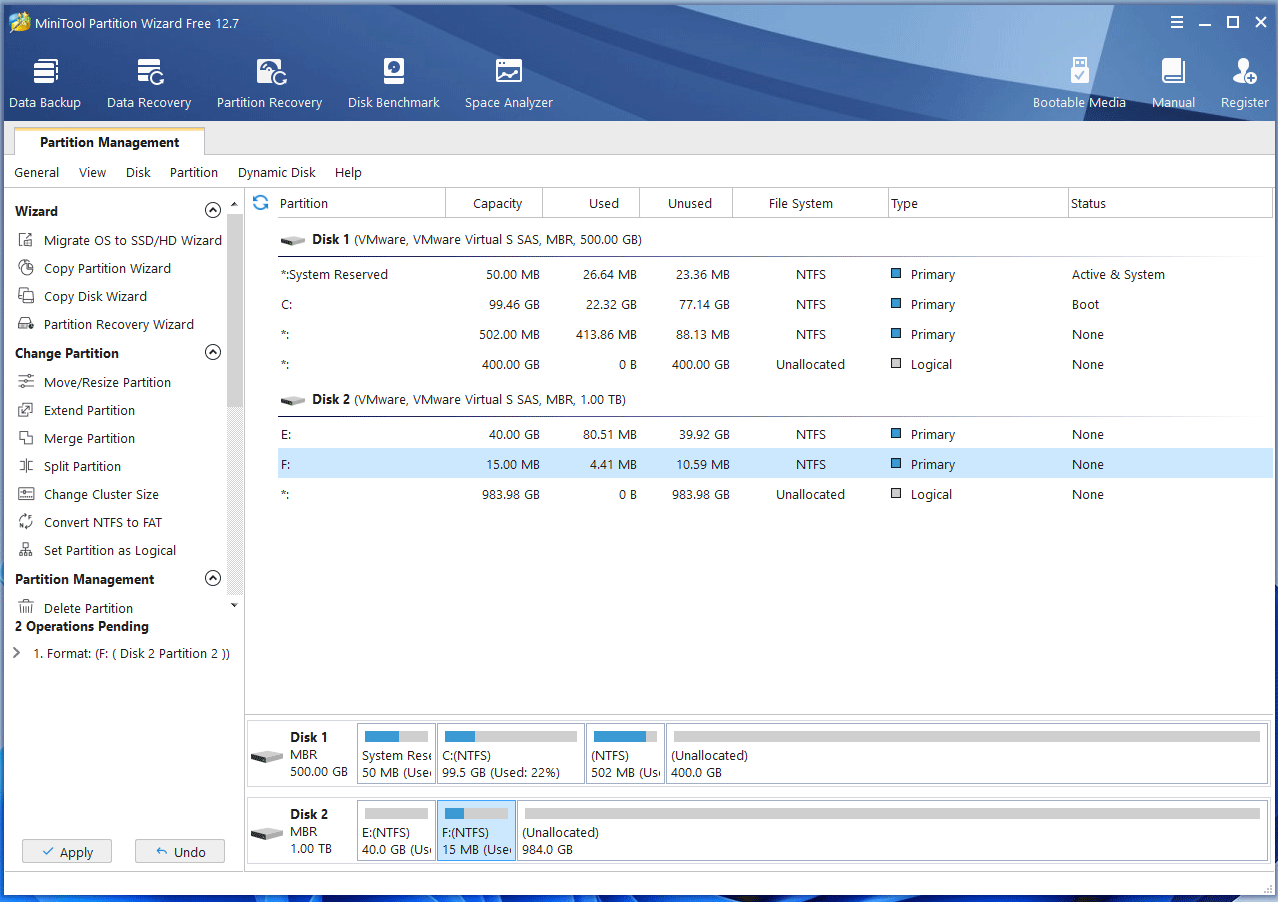Expand pending operation 1 Format details
1278x902 pixels.
click(x=17, y=653)
